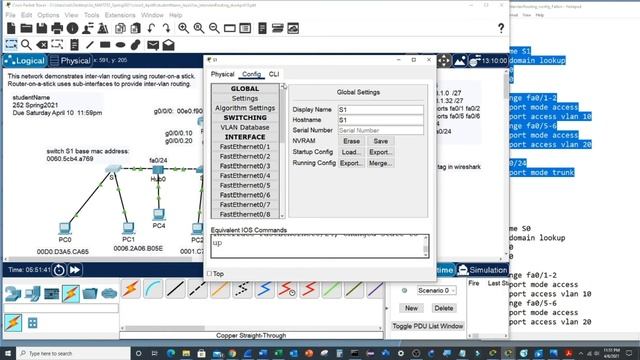Fast forward time
The width and height of the screenshot is (640, 360).
pyautogui.click(x=75, y=270)
